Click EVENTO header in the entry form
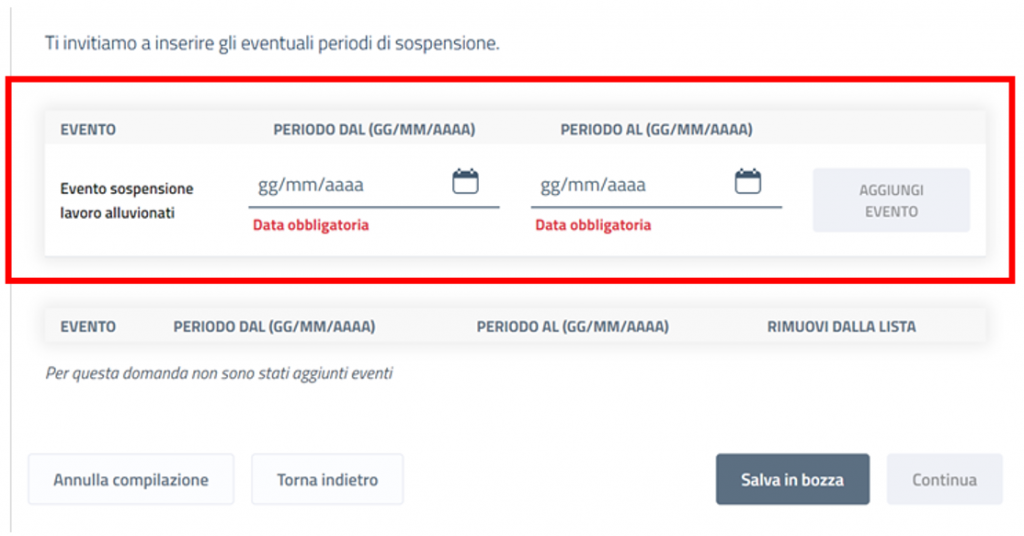The height and width of the screenshot is (536, 1024). click(x=88, y=129)
